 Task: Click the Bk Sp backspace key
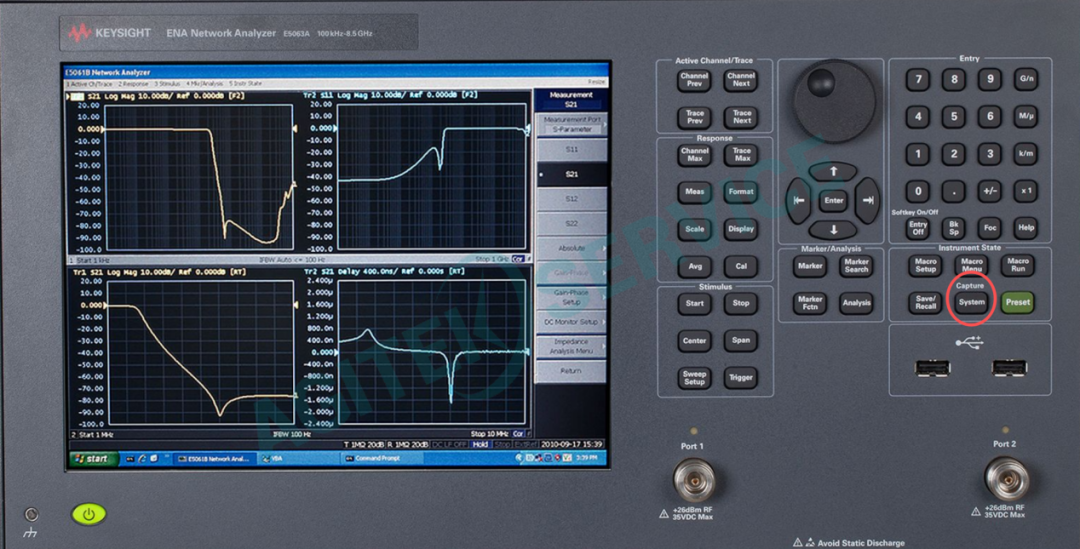(x=954, y=228)
